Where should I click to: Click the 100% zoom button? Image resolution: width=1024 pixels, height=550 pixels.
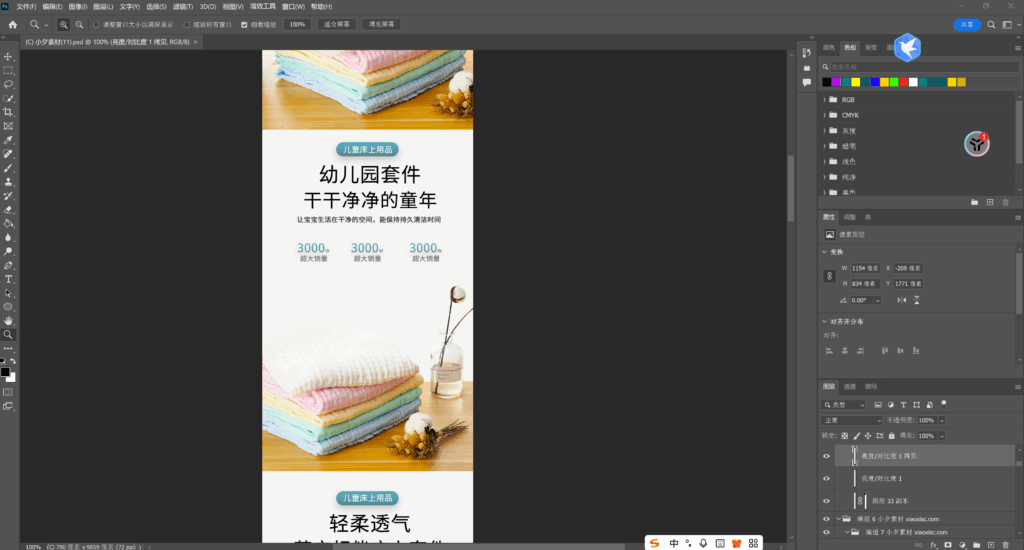point(297,25)
